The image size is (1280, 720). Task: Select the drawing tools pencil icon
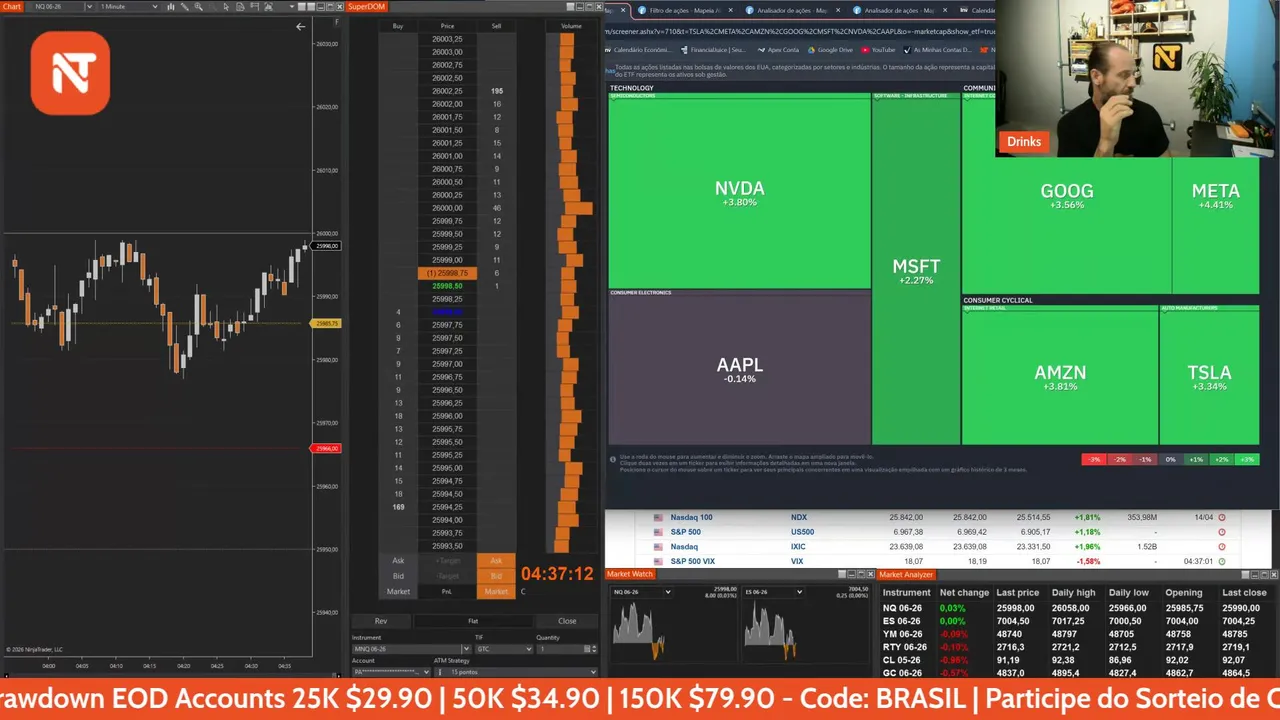click(x=184, y=7)
